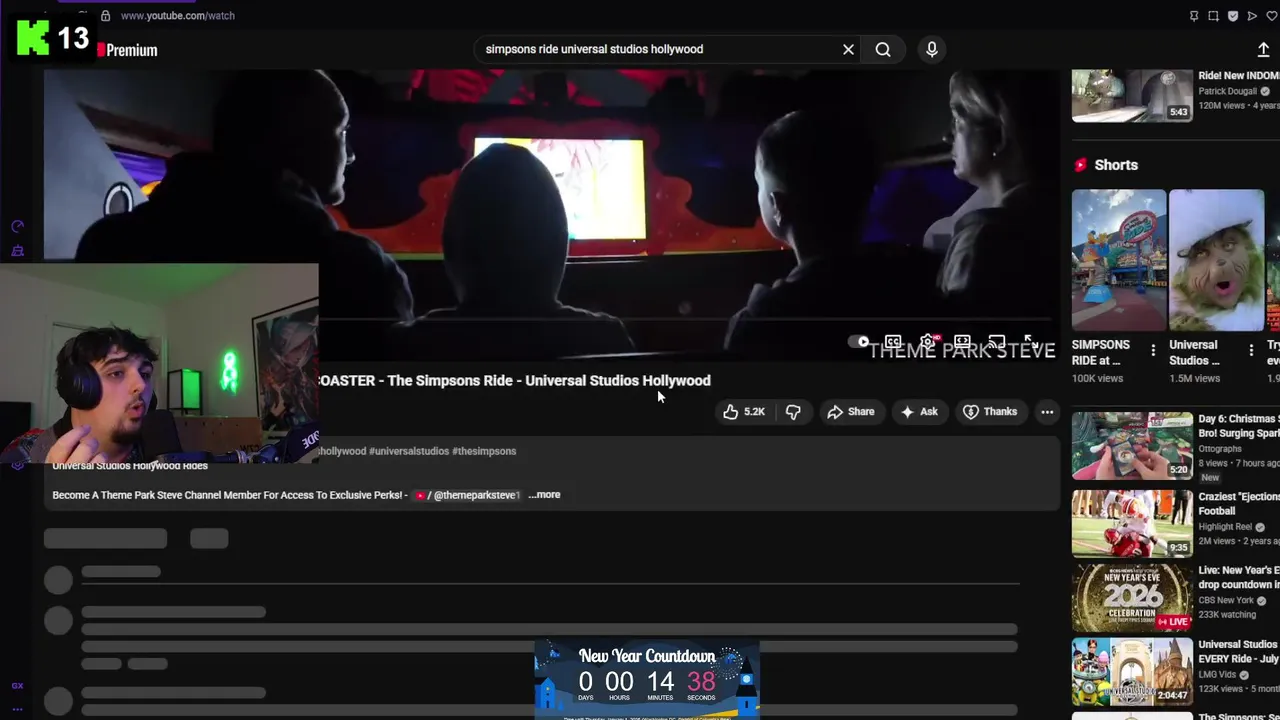Click the Ask button with sparkle icon
1280x720 pixels.
[x=919, y=412]
